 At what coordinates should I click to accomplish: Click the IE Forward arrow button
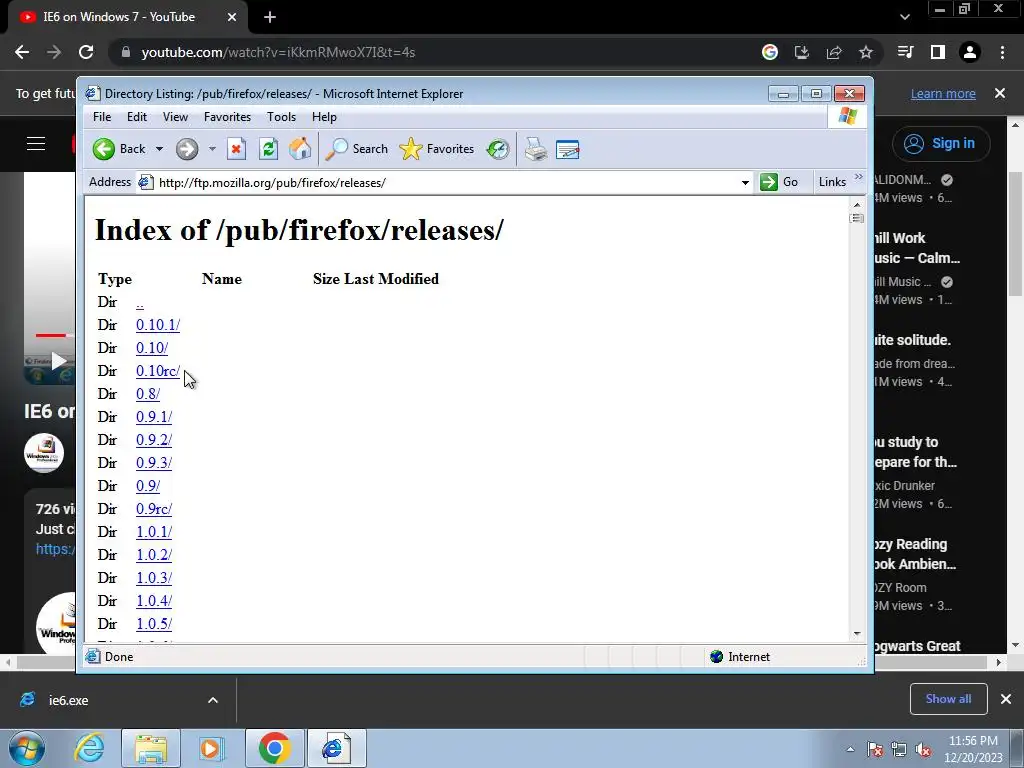click(x=187, y=149)
